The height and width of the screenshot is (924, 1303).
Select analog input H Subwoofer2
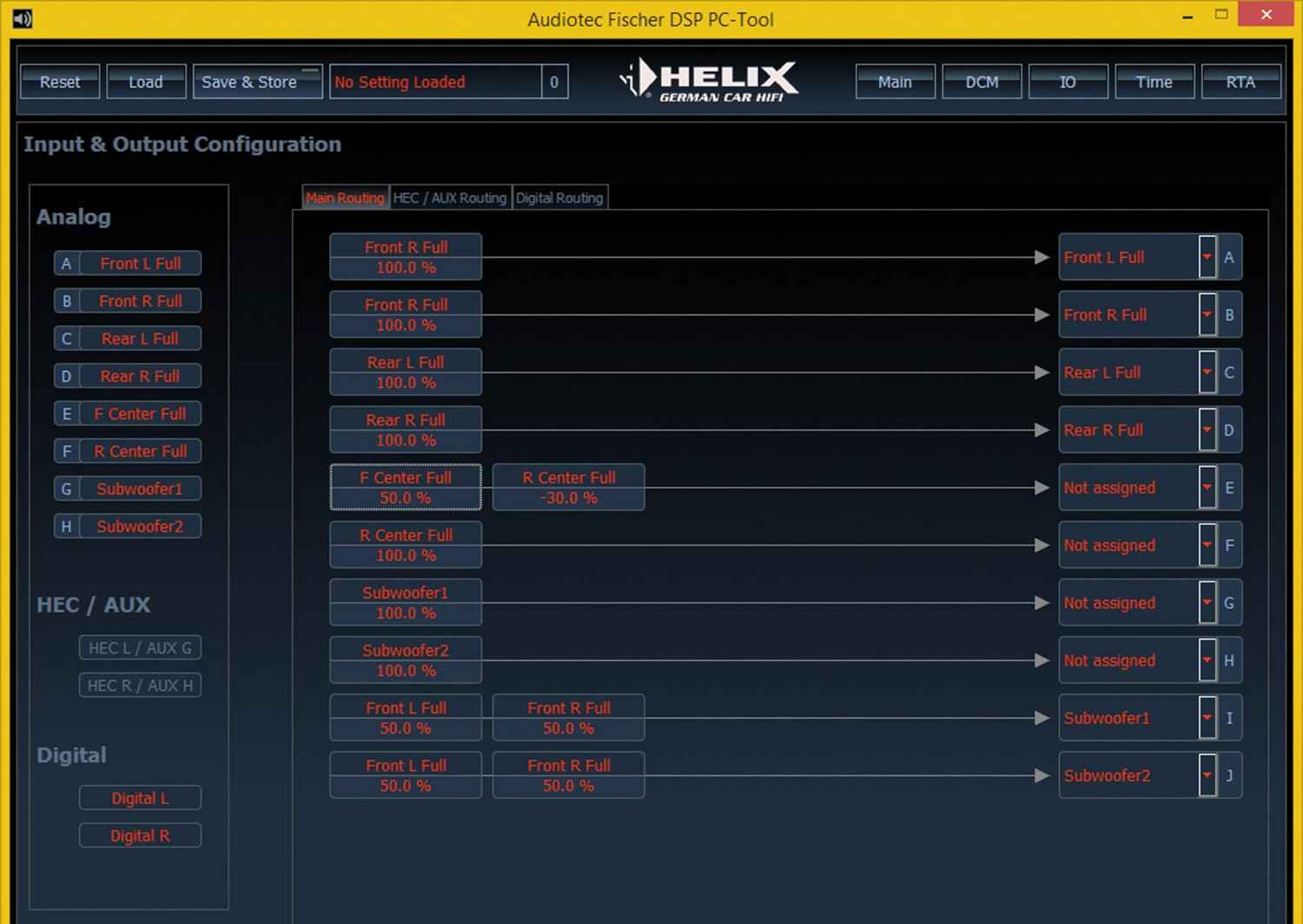click(128, 526)
